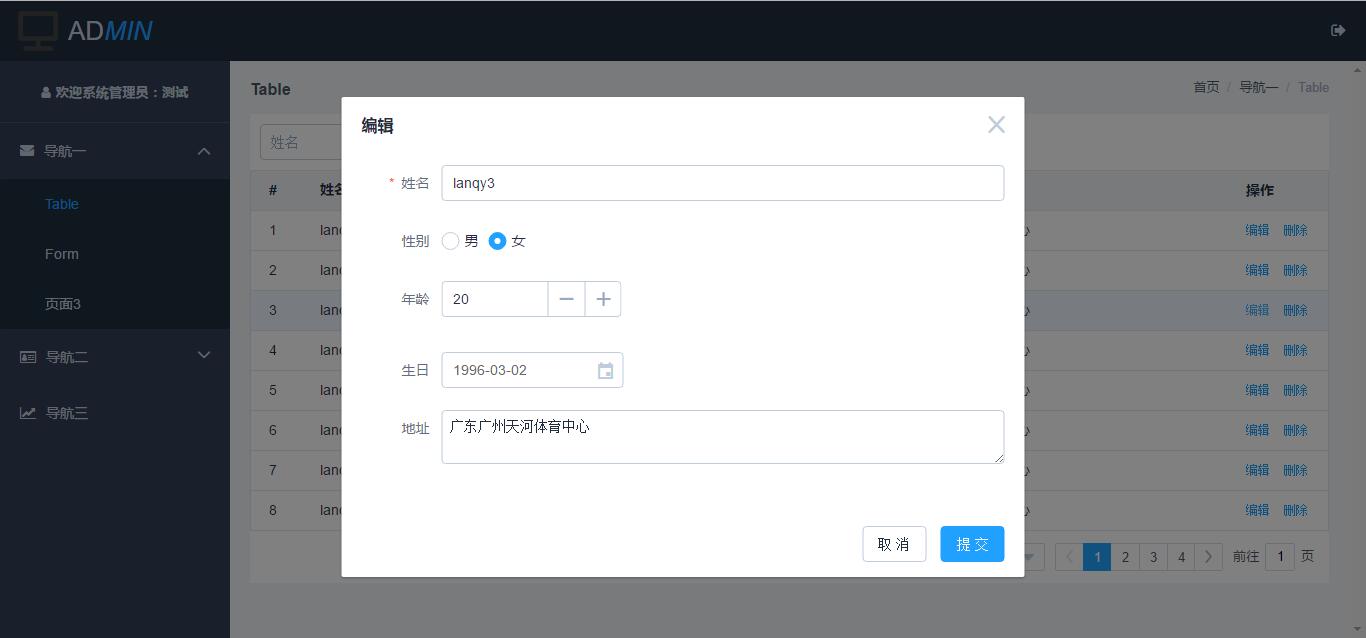Go to page 4 in pagination

click(x=1181, y=557)
